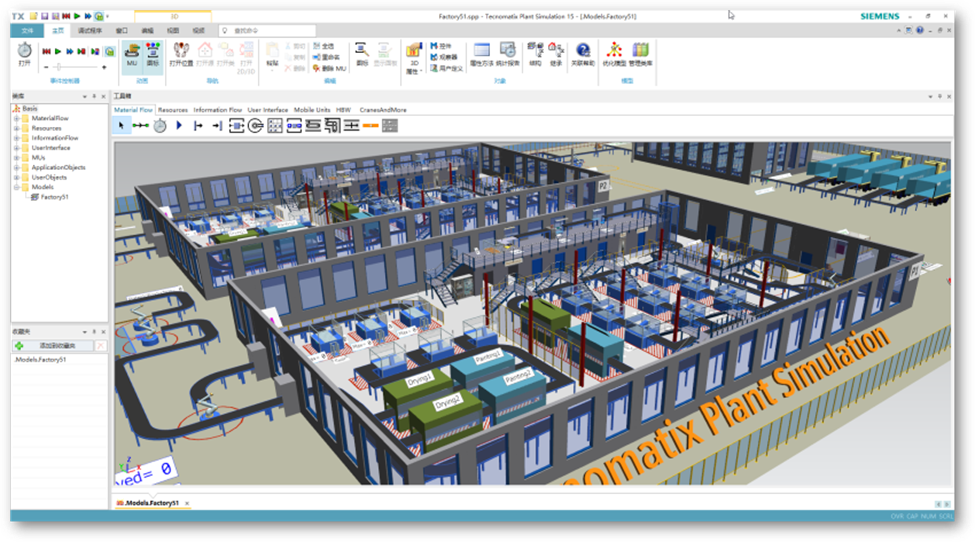Screen dimensions: 975x542
Task: Switch to the User Interface tab
Action: 268,109
